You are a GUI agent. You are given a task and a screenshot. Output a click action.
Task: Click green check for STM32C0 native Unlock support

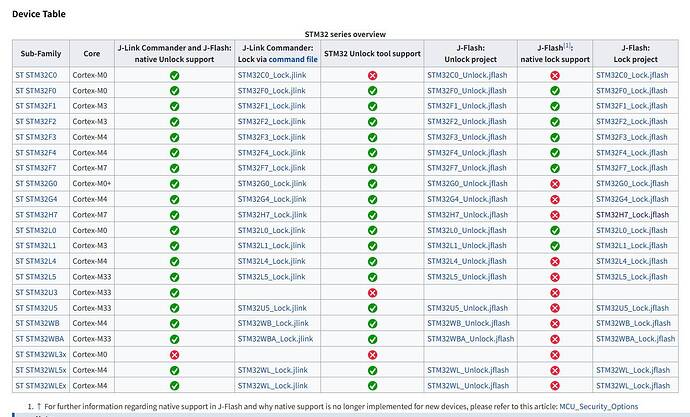coord(174,76)
